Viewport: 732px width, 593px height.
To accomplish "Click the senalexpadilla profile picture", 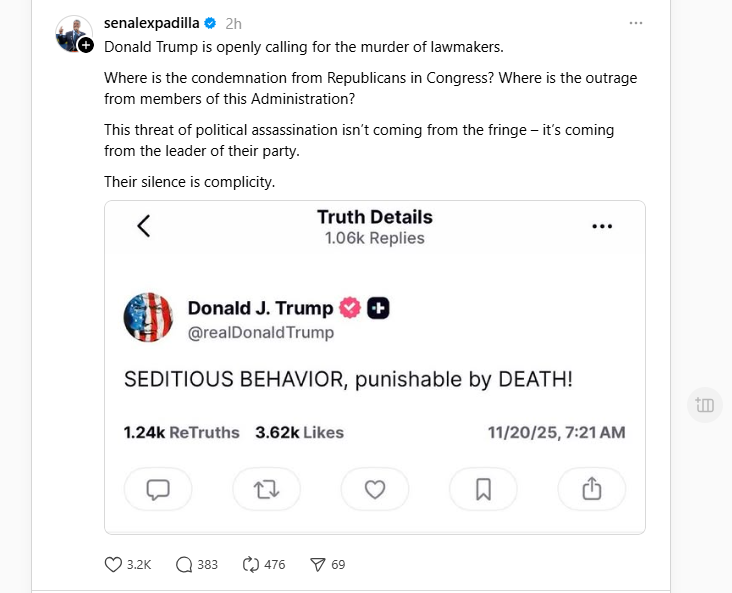I will [x=72, y=32].
